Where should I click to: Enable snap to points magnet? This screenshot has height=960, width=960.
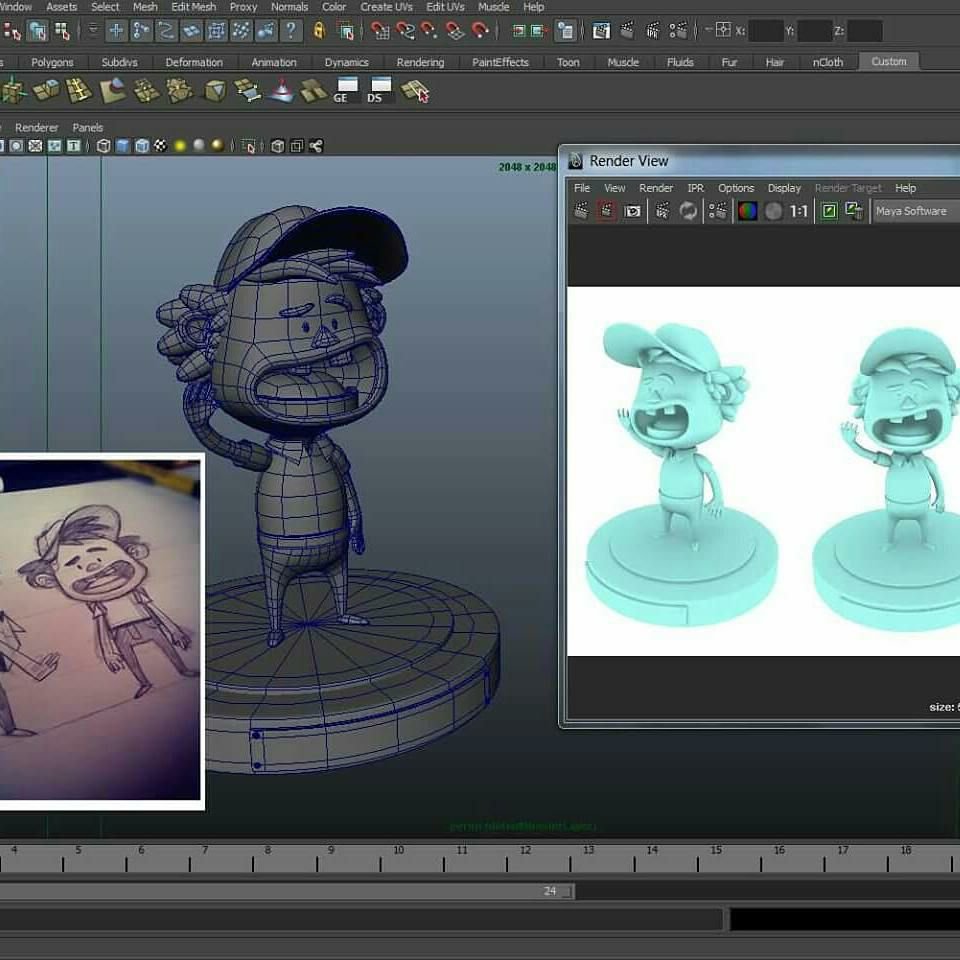430,31
